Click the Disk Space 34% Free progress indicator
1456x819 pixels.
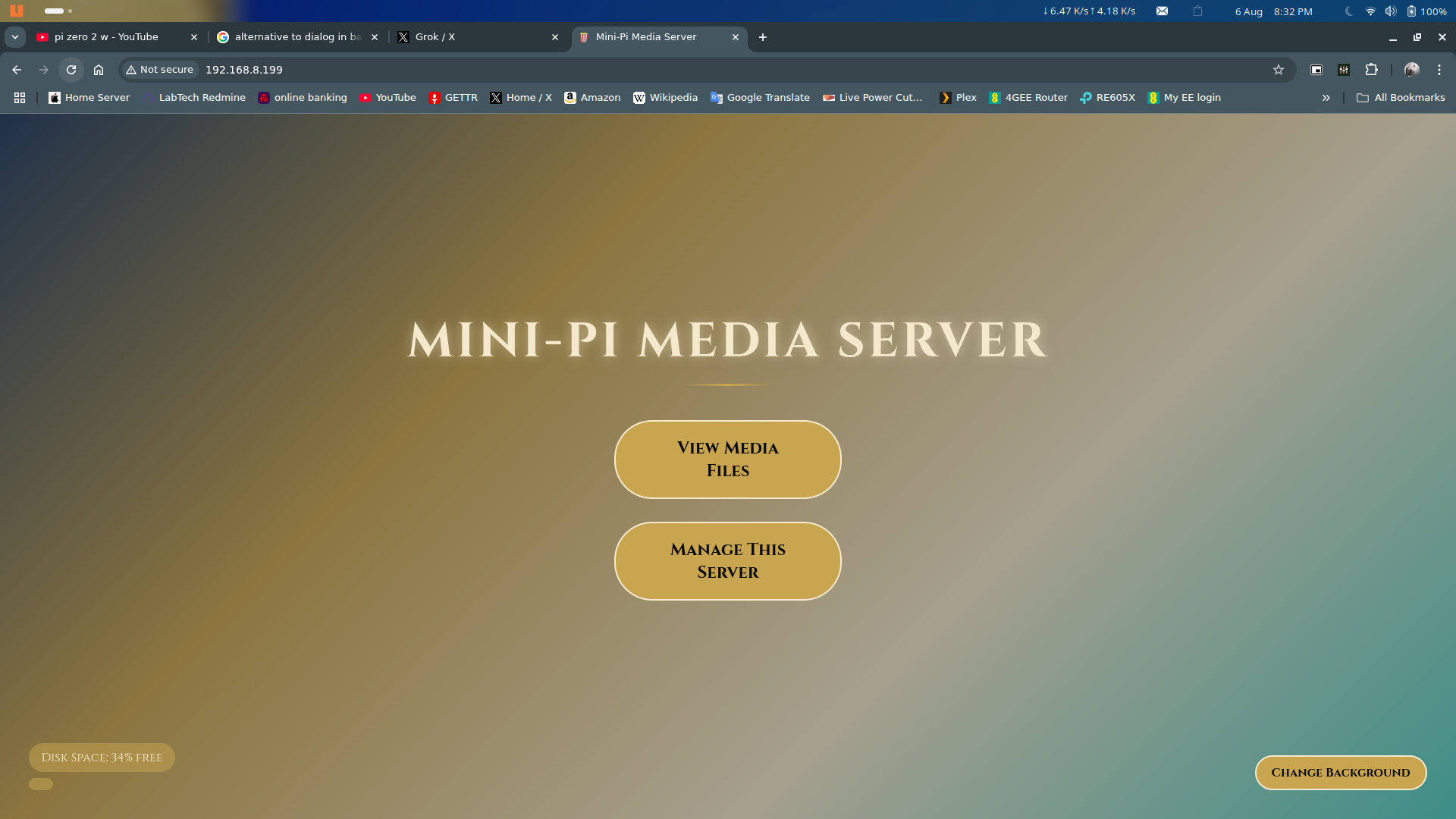[102, 757]
